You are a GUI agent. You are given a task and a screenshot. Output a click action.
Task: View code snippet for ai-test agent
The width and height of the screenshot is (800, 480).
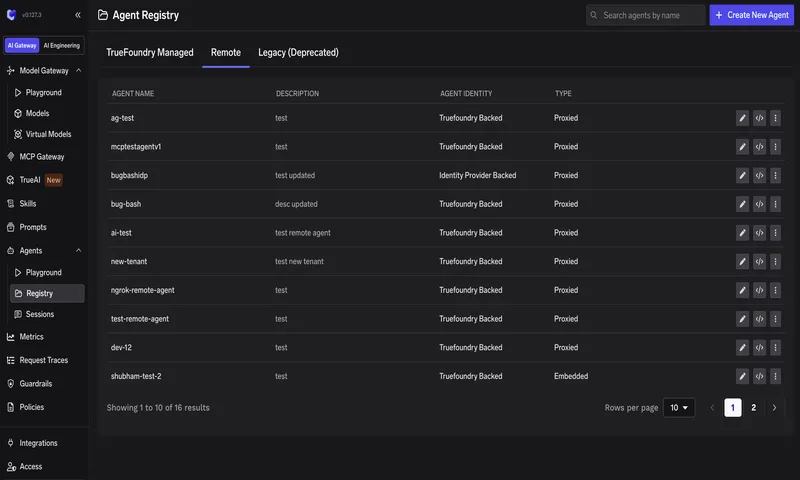759,233
